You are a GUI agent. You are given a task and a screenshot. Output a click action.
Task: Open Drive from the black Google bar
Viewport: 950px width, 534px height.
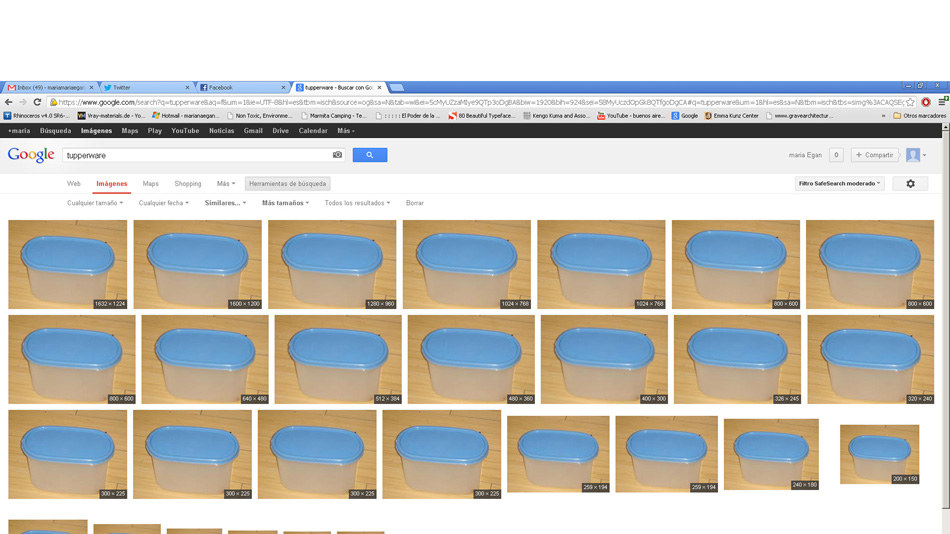pos(281,131)
